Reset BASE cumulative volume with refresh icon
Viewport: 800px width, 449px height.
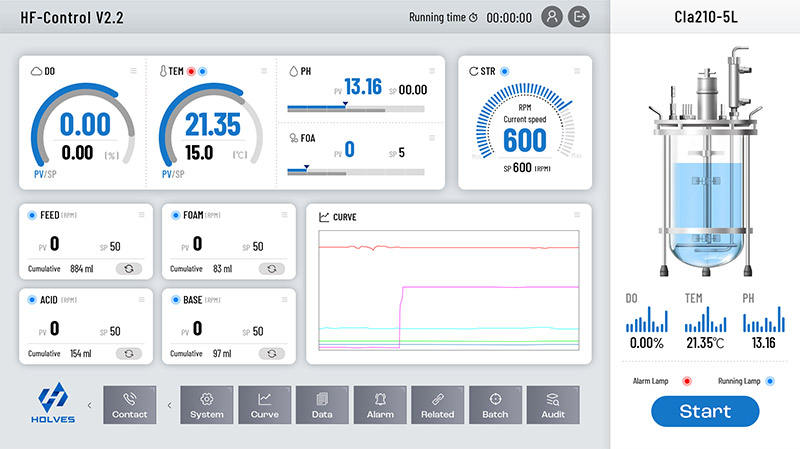pos(272,353)
